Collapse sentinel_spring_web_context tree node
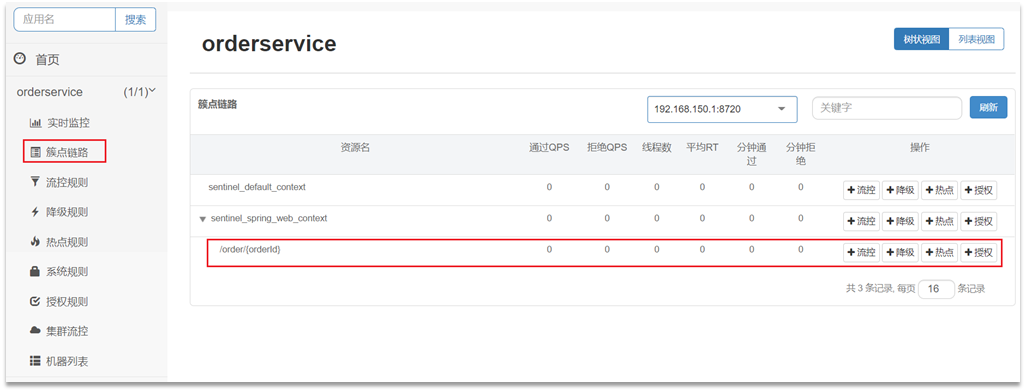This screenshot has width=1026, height=392. point(203,219)
